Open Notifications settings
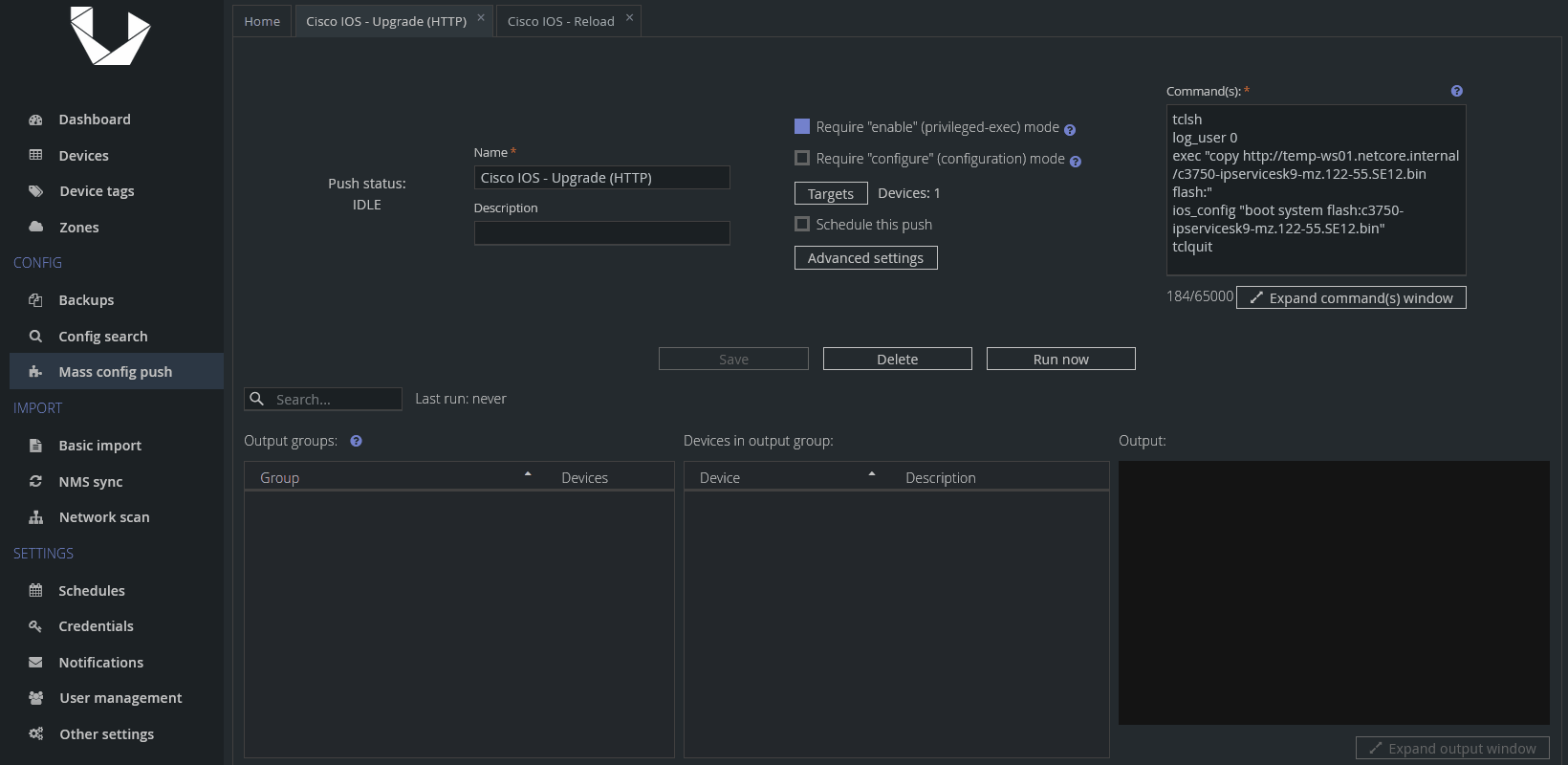This screenshot has height=765, width=1568. click(x=100, y=662)
